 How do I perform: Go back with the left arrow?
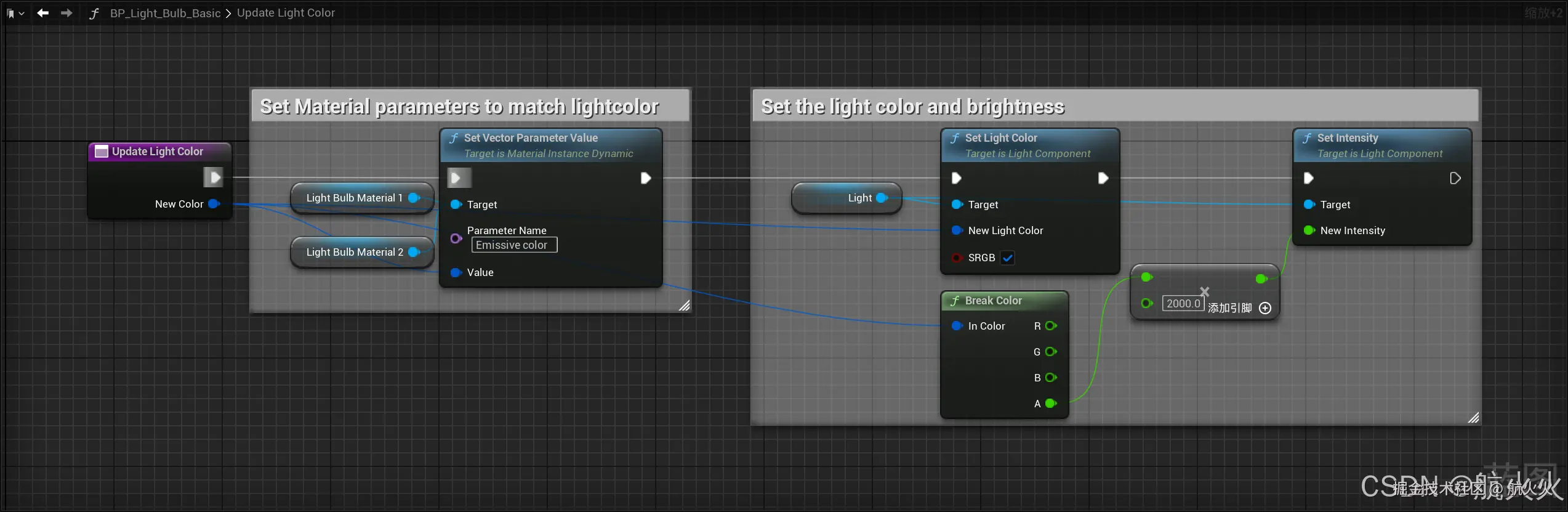tap(42, 13)
